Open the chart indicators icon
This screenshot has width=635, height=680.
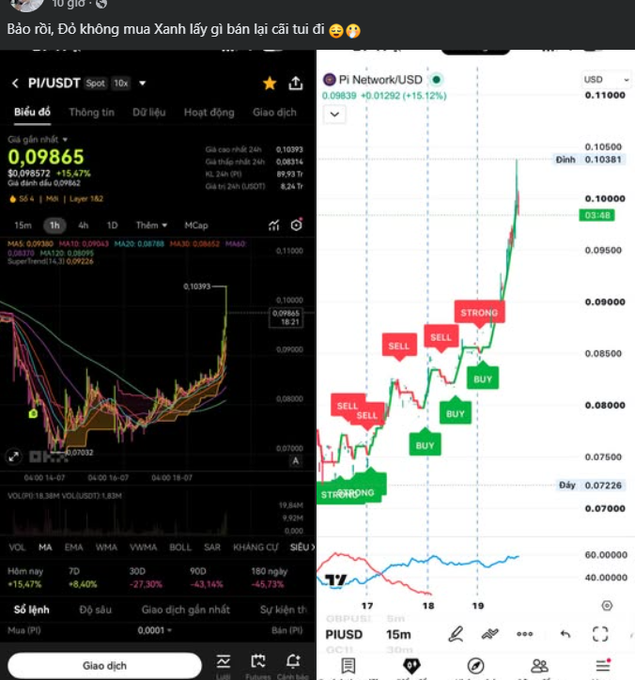point(274,225)
